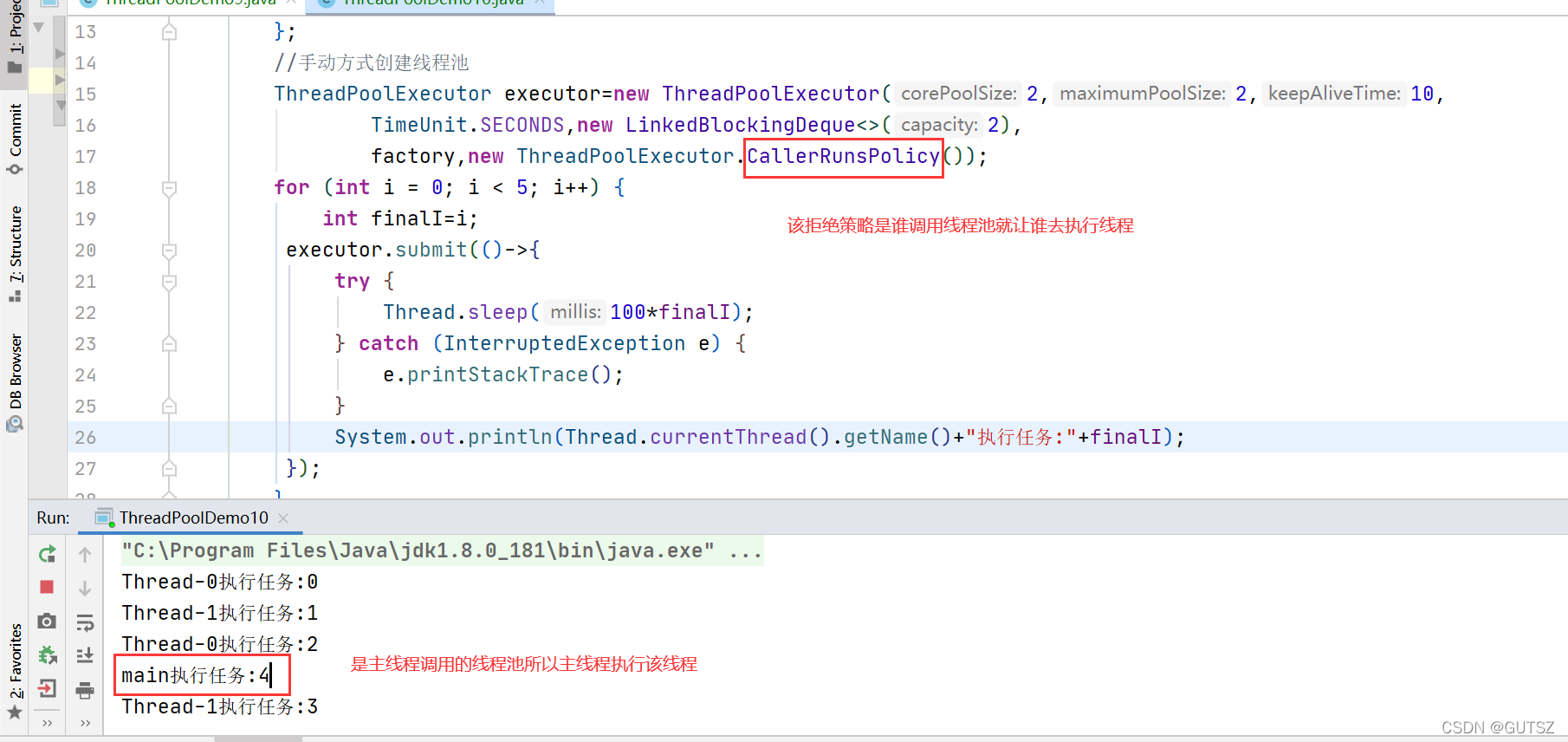Close the ThreadPoolDemo10 run tab
Image resolution: width=1568 pixels, height=742 pixels.
coord(283,517)
